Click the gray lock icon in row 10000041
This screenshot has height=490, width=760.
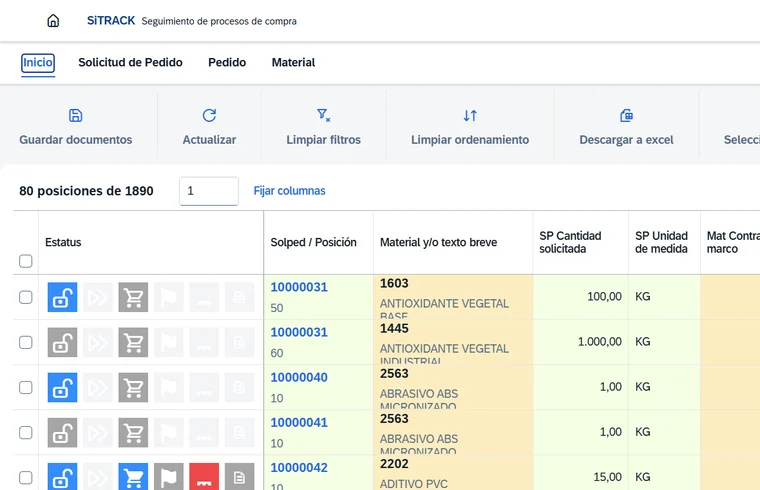[x=62, y=432]
